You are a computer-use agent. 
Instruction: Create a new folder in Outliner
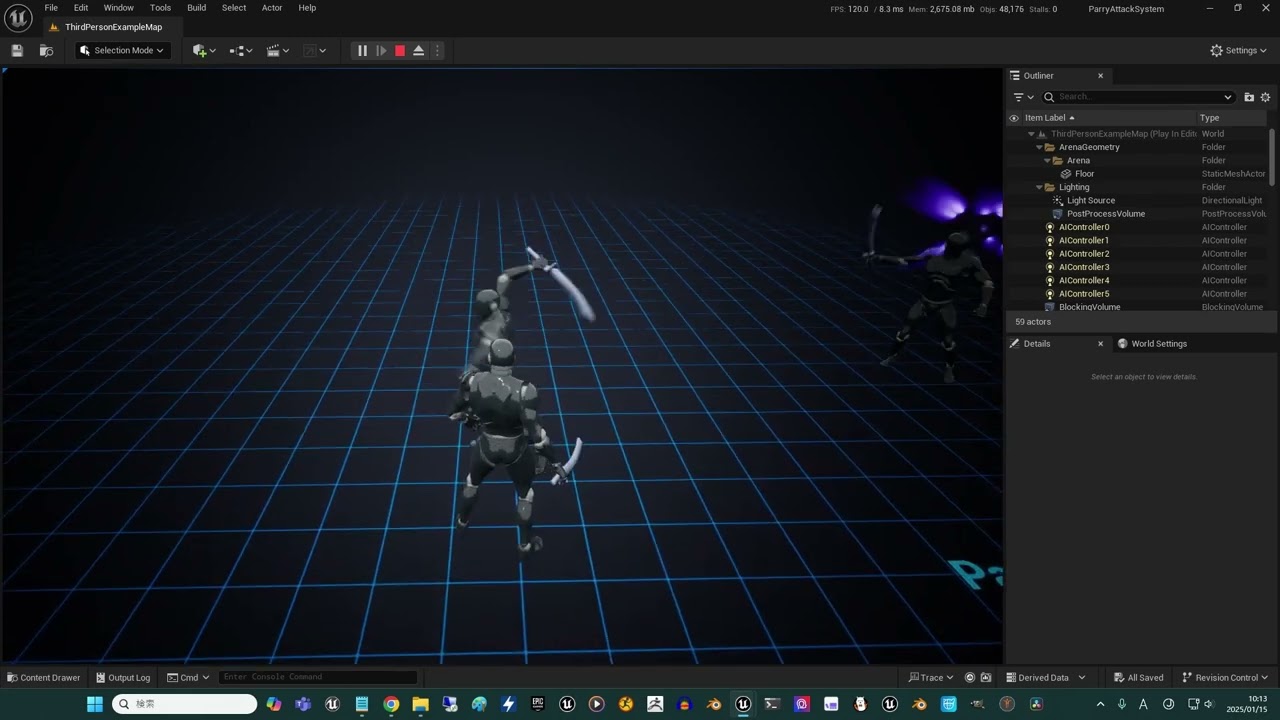[1249, 97]
